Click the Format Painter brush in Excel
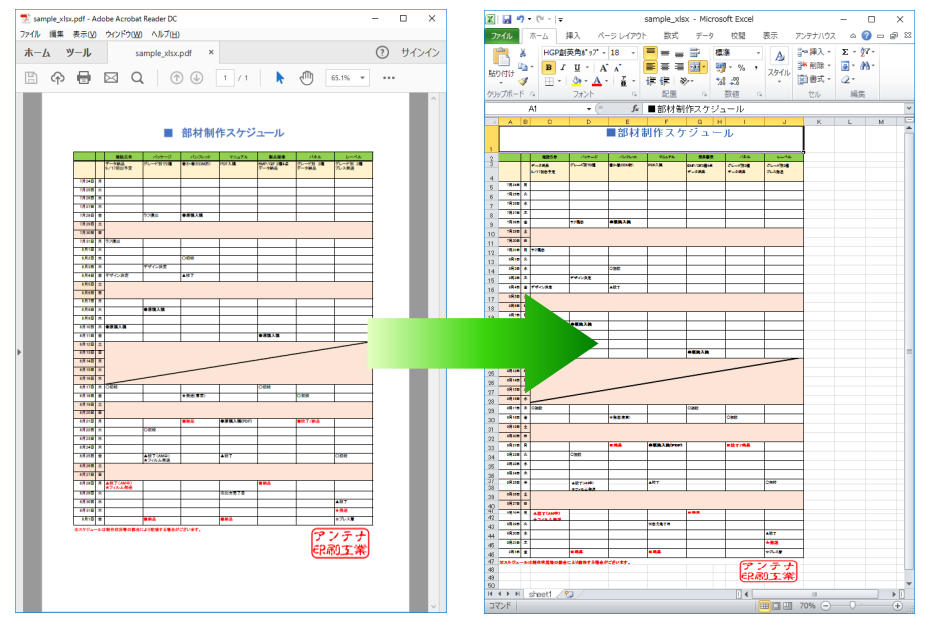 [523, 81]
